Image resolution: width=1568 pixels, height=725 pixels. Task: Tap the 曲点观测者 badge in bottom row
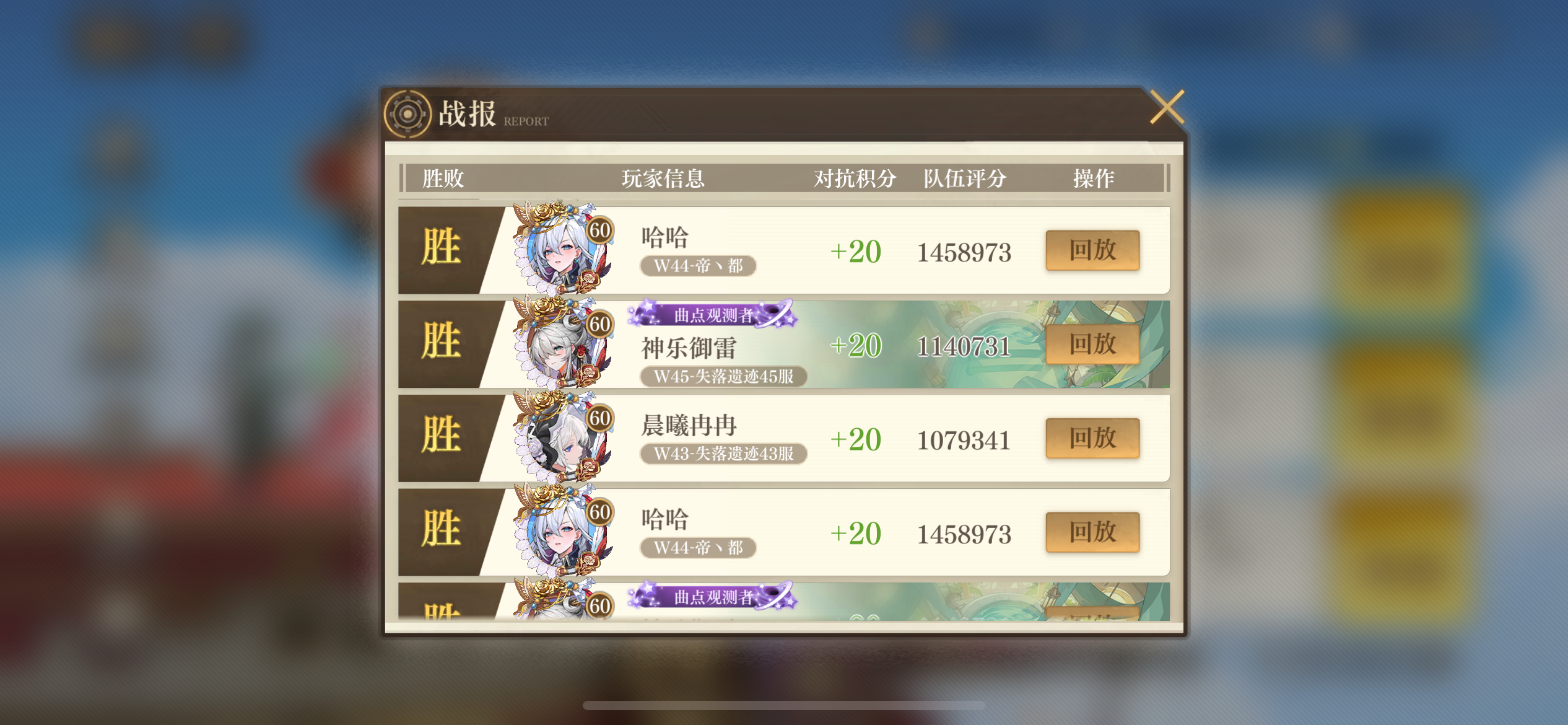[x=712, y=597]
